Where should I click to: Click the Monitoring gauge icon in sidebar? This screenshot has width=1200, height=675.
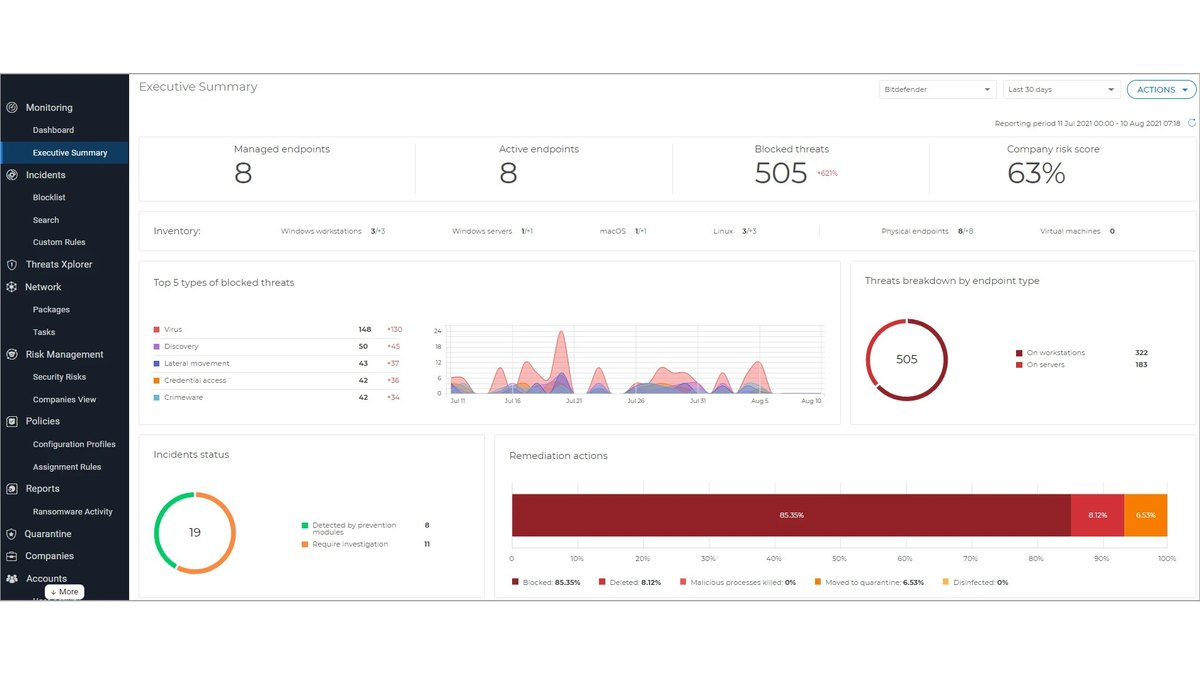pyautogui.click(x=12, y=107)
